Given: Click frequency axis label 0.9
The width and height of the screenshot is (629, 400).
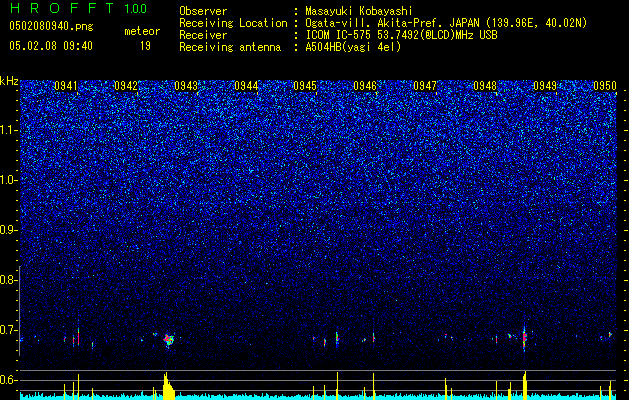Looking at the screenshot, I should pyautogui.click(x=6, y=230).
